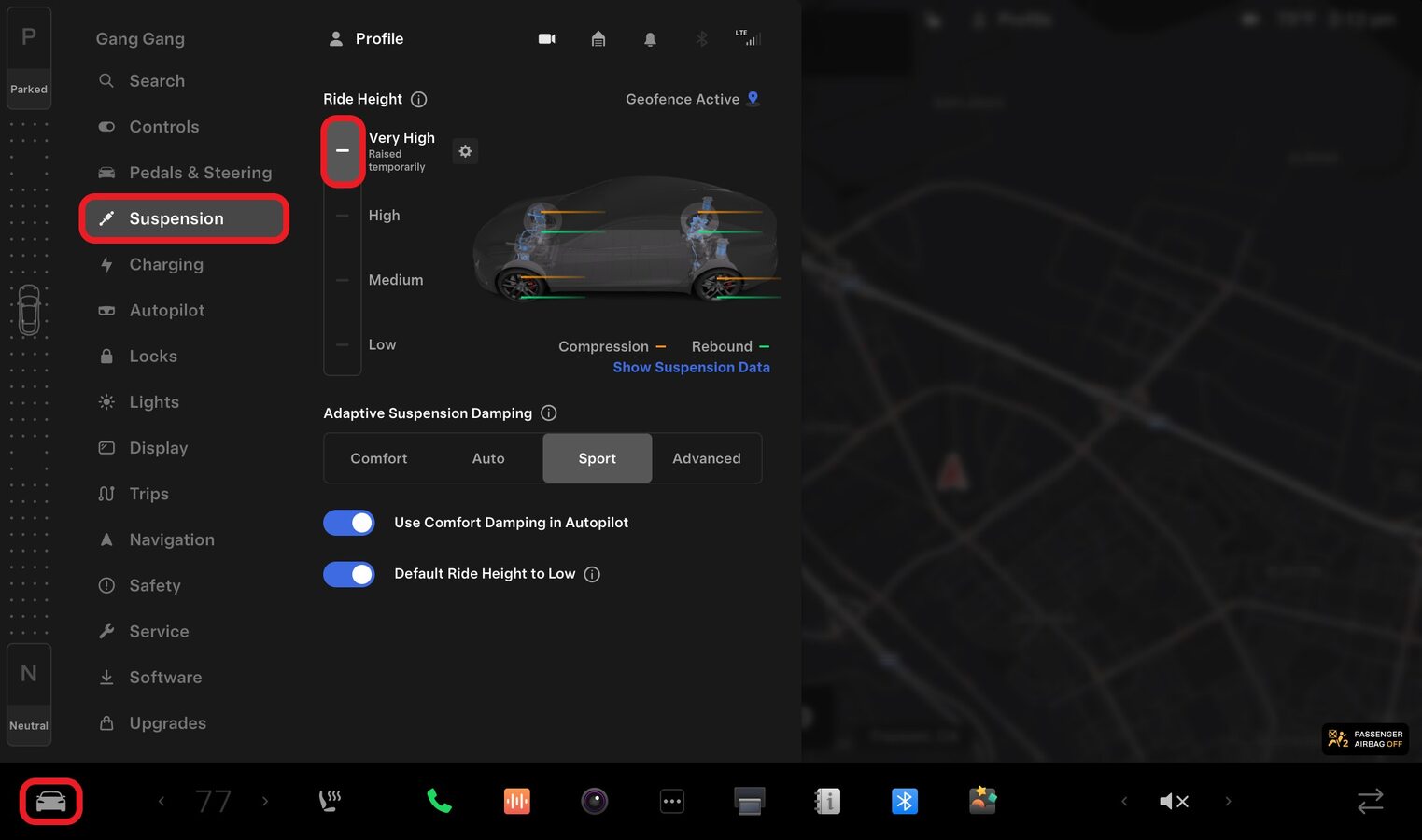Go to Autopilot settings
This screenshot has width=1422, height=840.
pos(166,310)
